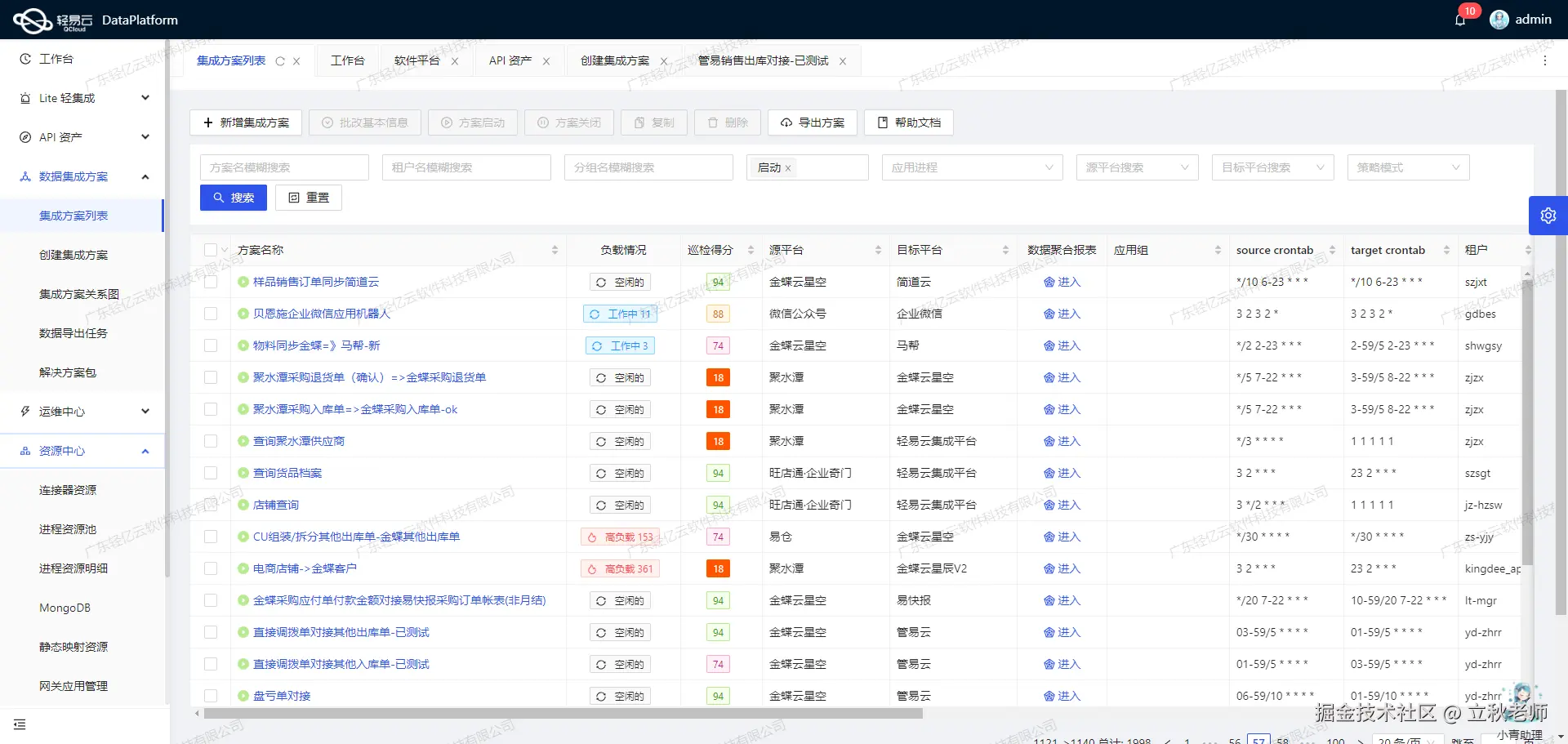
Task: Expand the 策略模式 dropdown
Action: [x=1407, y=167]
